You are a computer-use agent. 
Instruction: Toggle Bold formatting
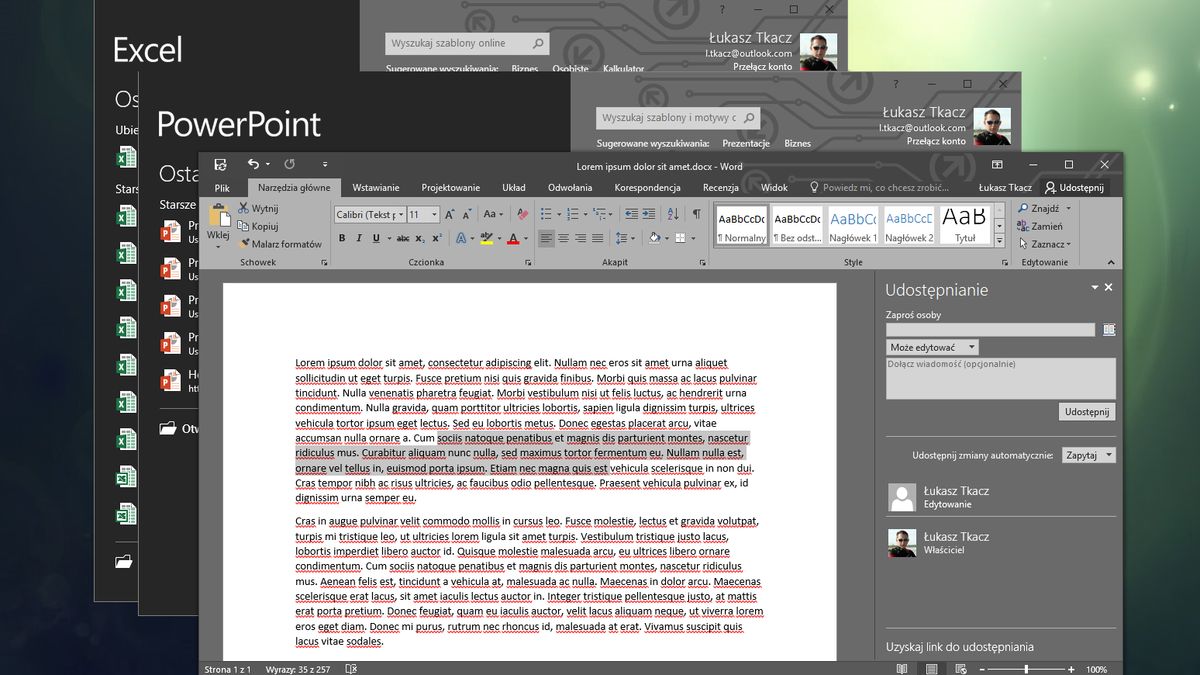[x=342, y=238]
